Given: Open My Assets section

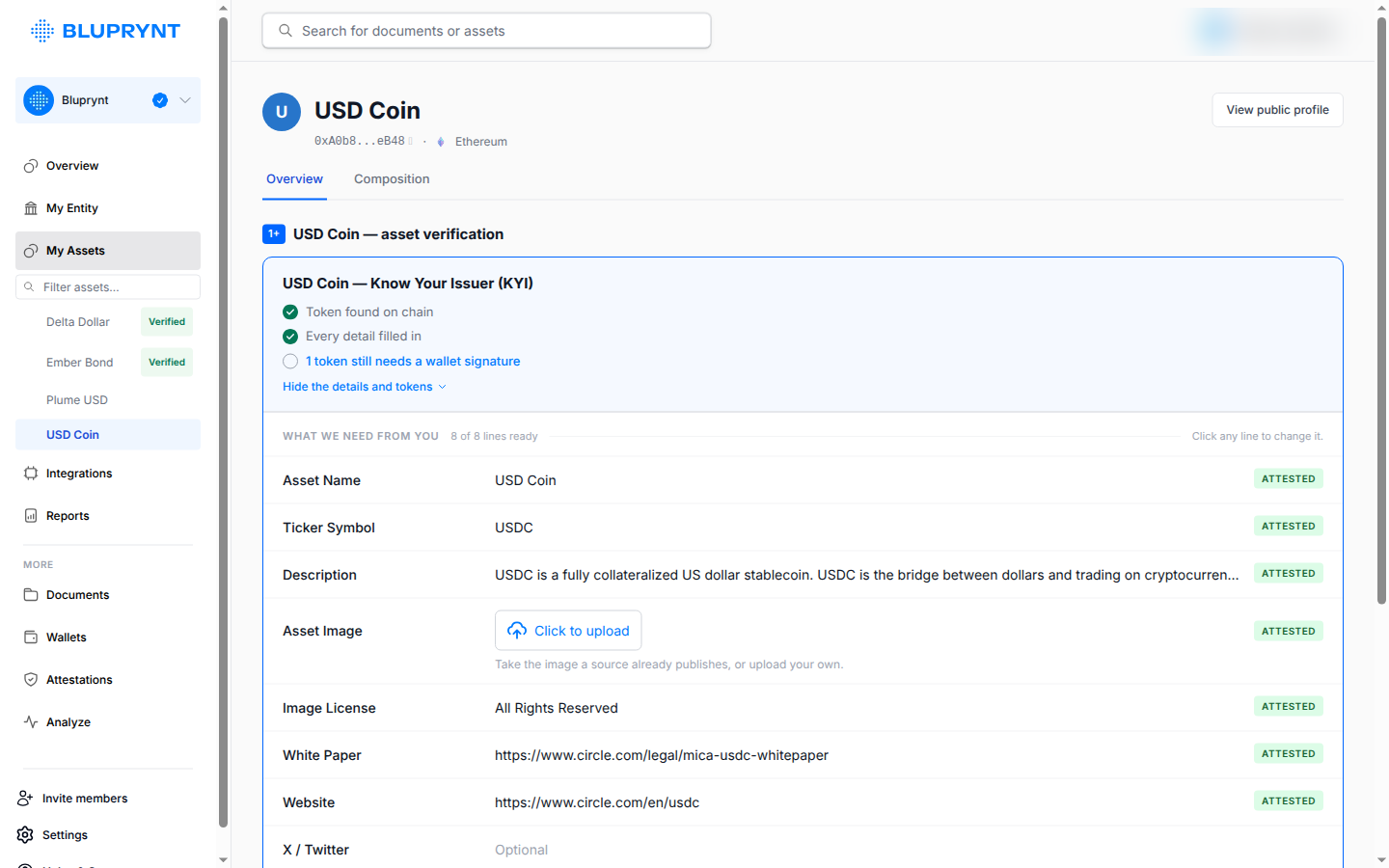Looking at the screenshot, I should pyautogui.click(x=108, y=251).
